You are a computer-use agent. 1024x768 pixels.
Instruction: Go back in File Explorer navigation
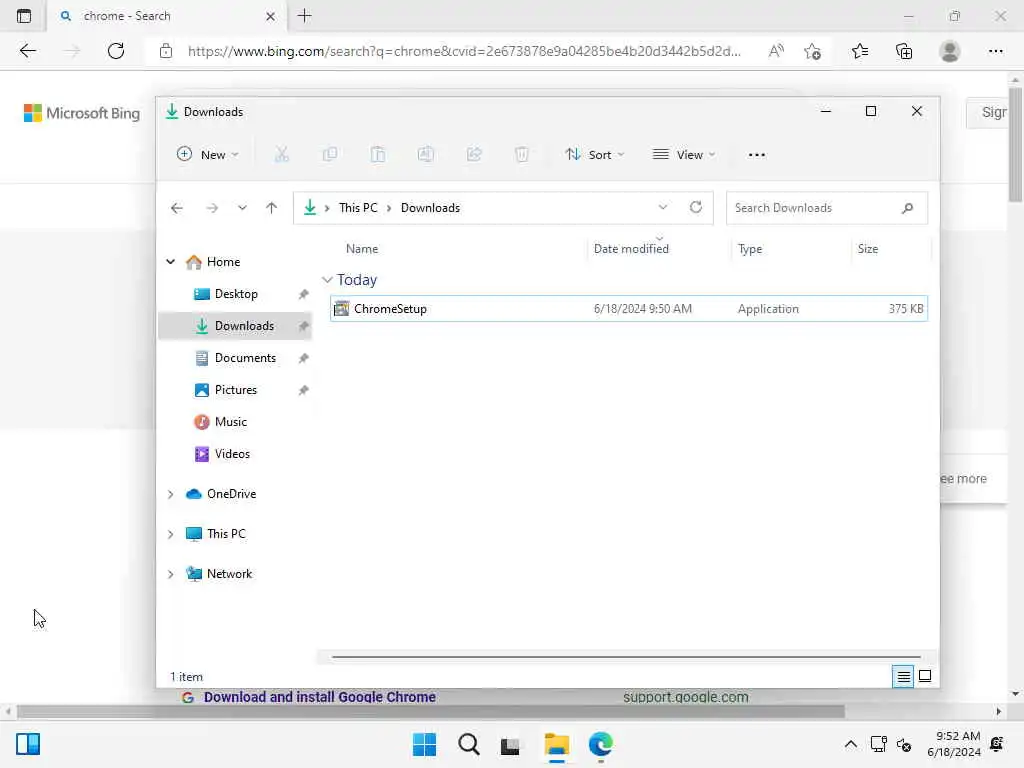176,208
